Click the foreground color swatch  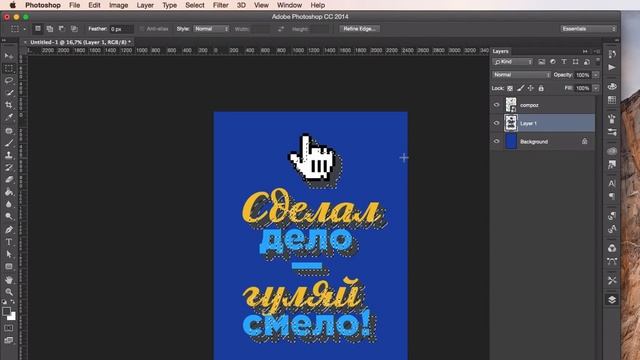[x=6, y=311]
